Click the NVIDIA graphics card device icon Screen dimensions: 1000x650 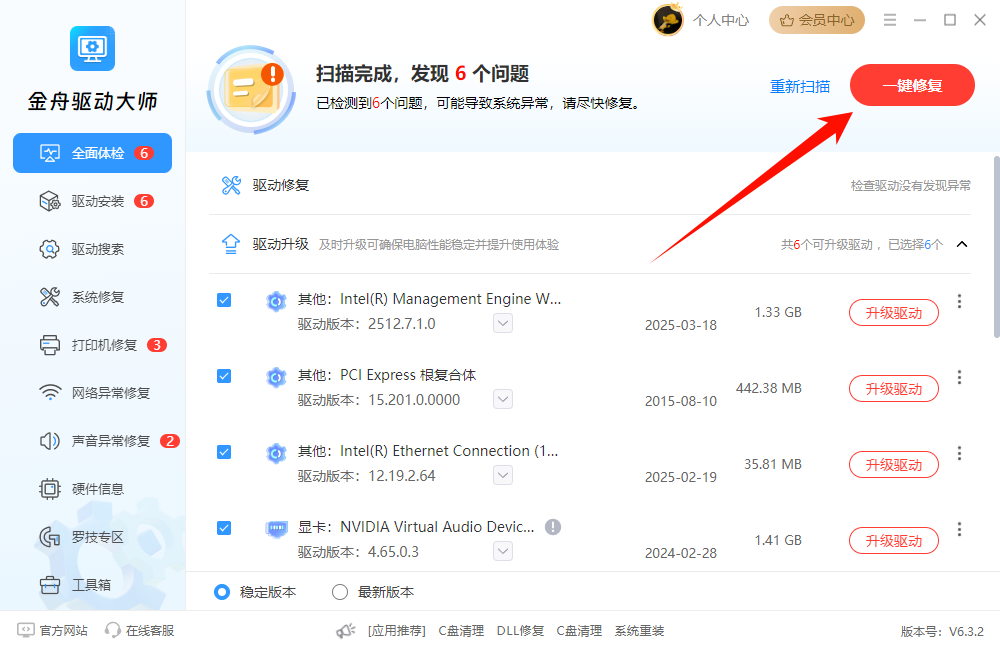[x=276, y=529]
